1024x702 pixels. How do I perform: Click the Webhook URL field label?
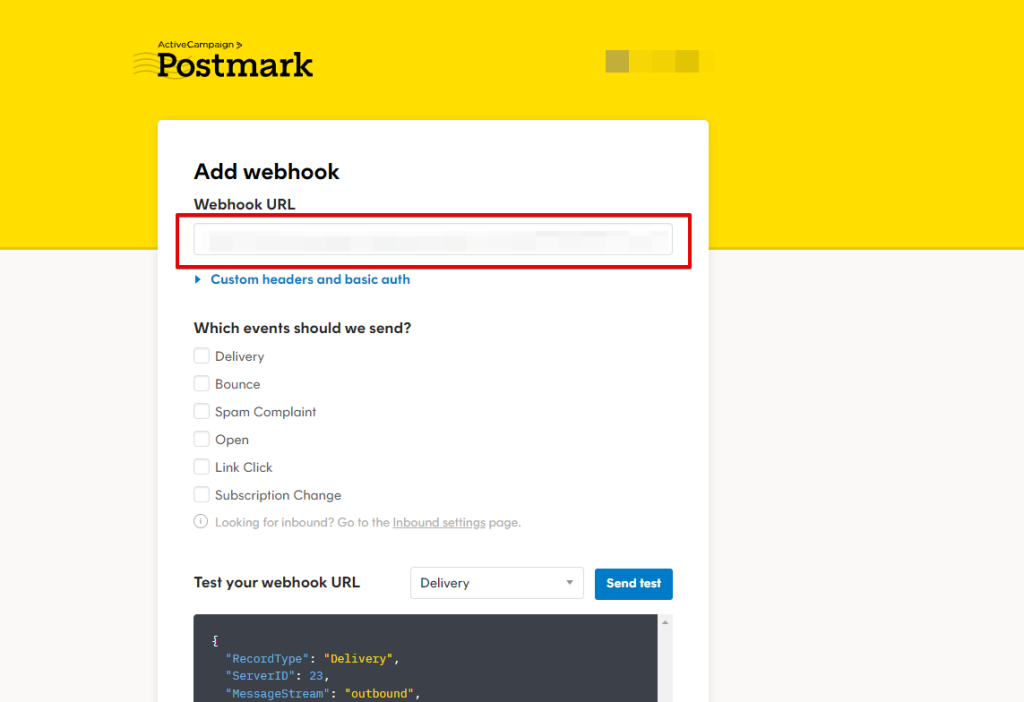pos(244,204)
